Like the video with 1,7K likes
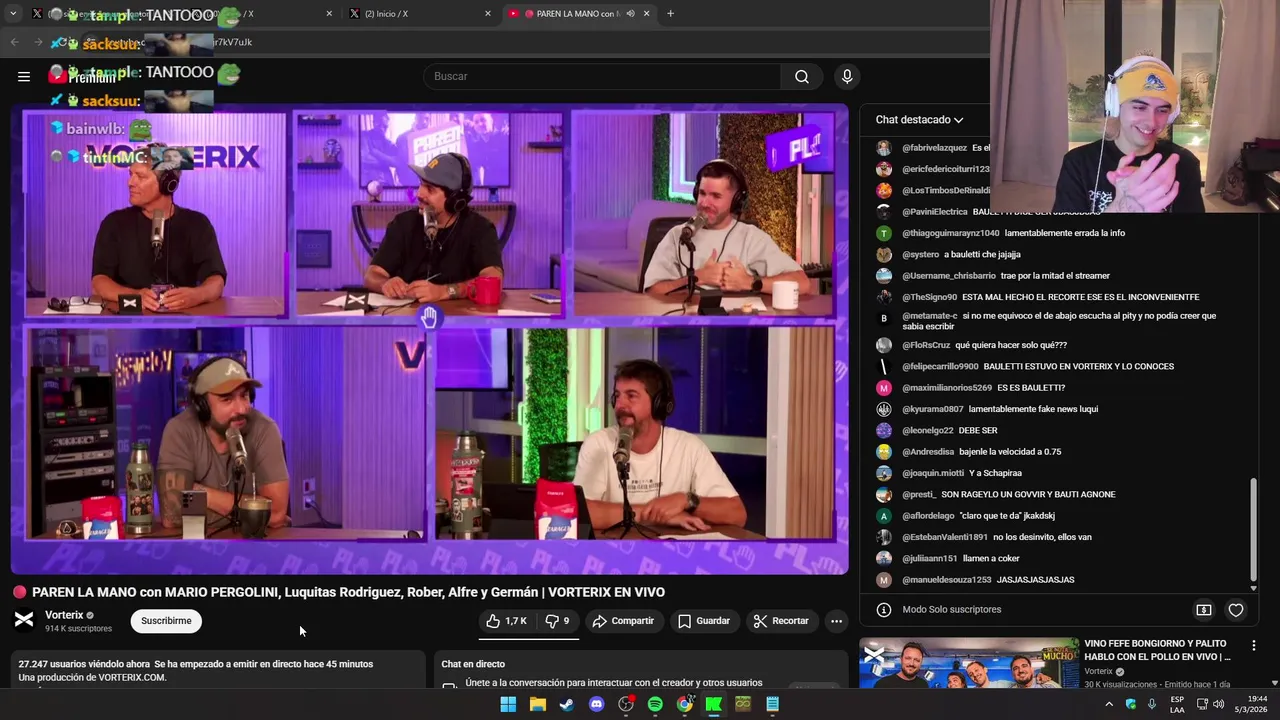This screenshot has height=720, width=1280. (x=507, y=621)
